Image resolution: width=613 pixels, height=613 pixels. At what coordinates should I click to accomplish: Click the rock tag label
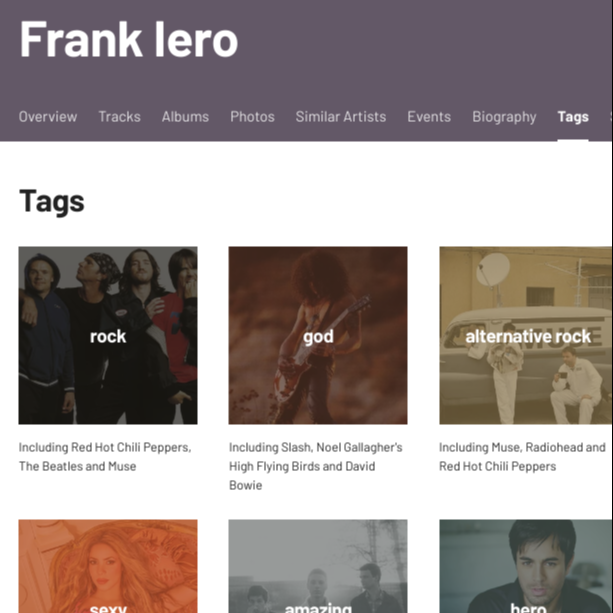108,337
